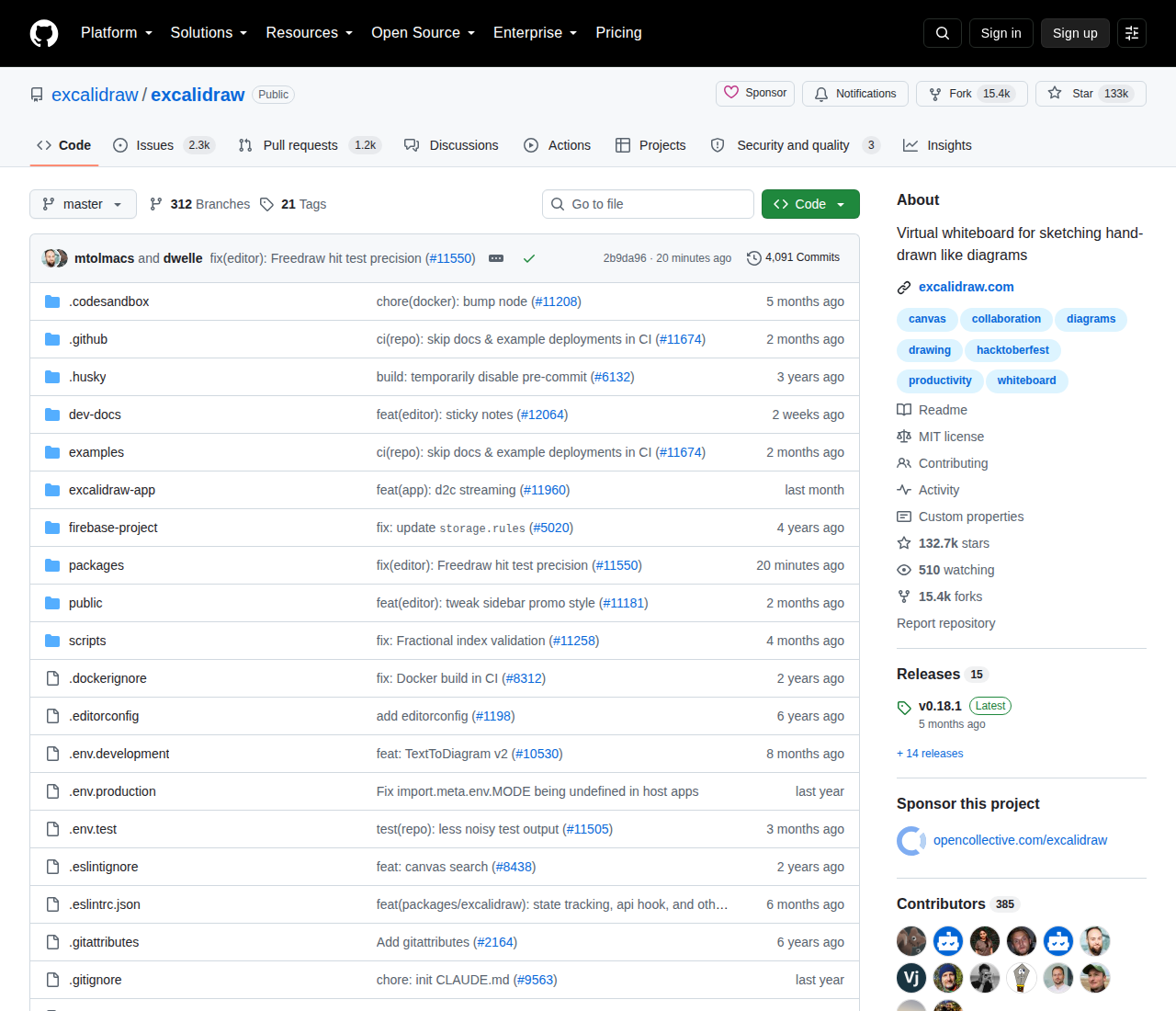Expand the Platform menu
This screenshot has width=1176, height=1011.
click(x=117, y=33)
